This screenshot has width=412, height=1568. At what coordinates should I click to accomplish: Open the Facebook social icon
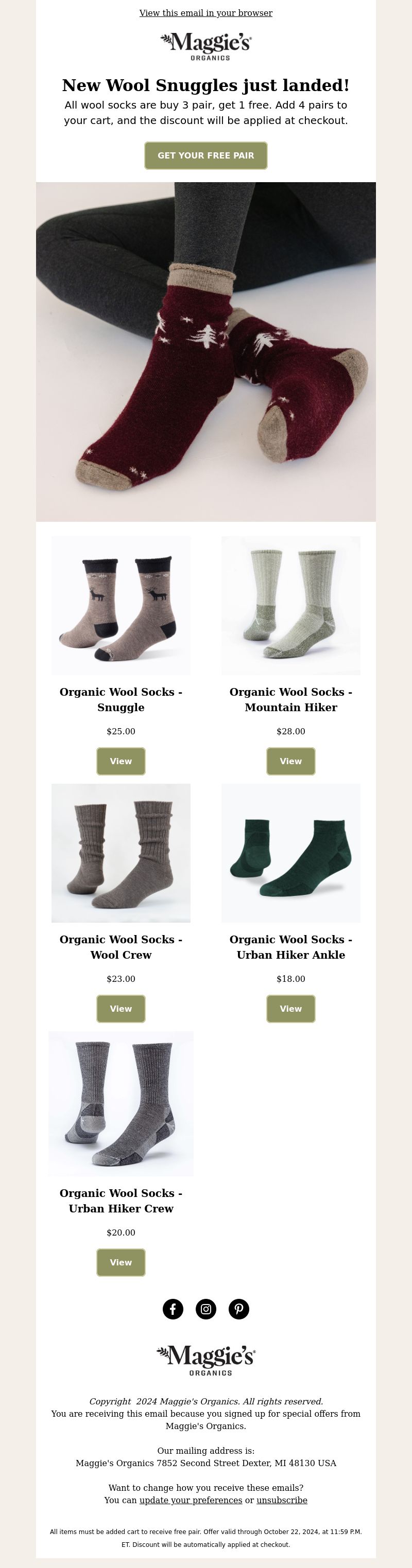coord(173,1309)
